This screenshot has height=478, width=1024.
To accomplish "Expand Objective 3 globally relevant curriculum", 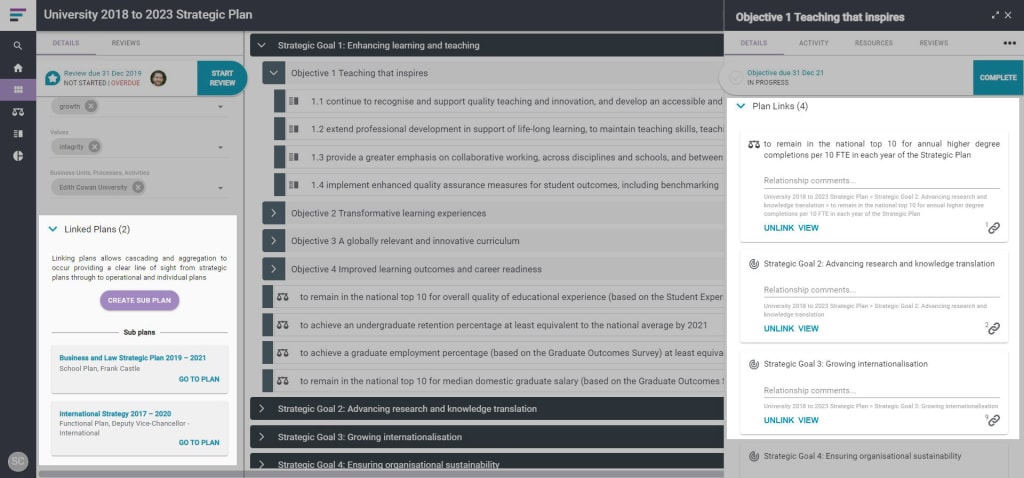I will (274, 241).
